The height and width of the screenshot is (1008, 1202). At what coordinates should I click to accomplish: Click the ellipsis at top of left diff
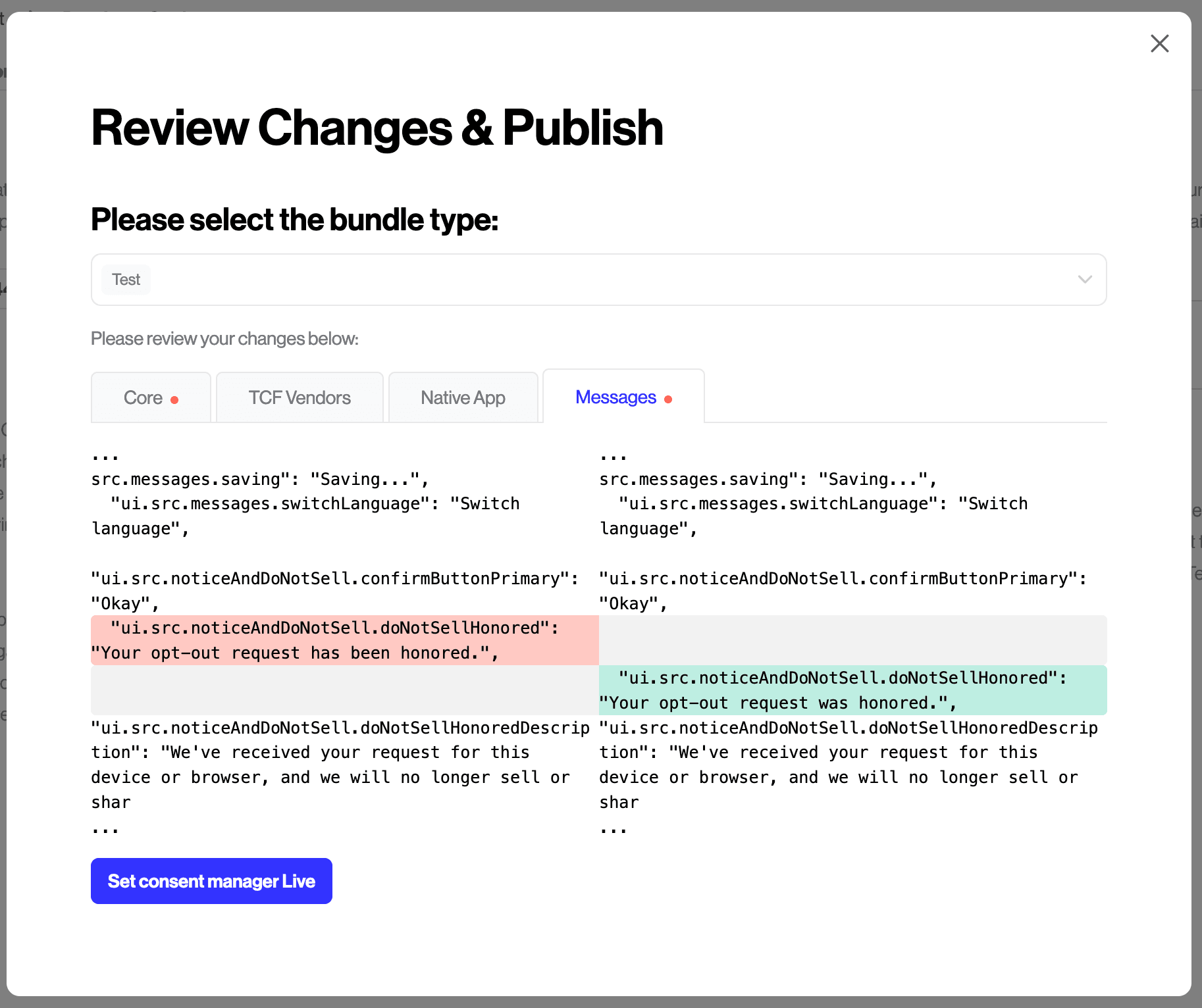pyautogui.click(x=105, y=455)
